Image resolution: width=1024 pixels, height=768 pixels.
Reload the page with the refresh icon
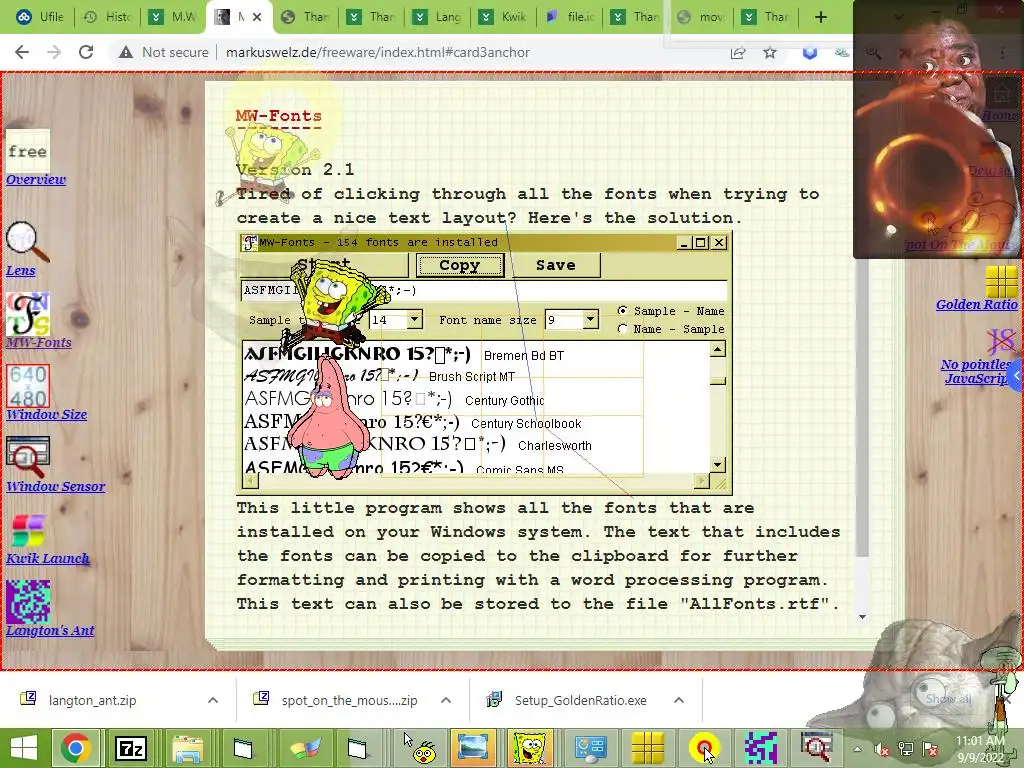pos(86,52)
